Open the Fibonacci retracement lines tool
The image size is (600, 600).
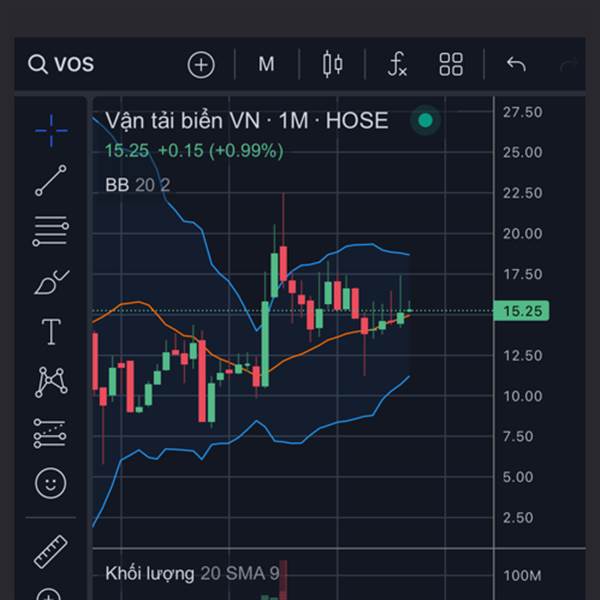tap(51, 231)
